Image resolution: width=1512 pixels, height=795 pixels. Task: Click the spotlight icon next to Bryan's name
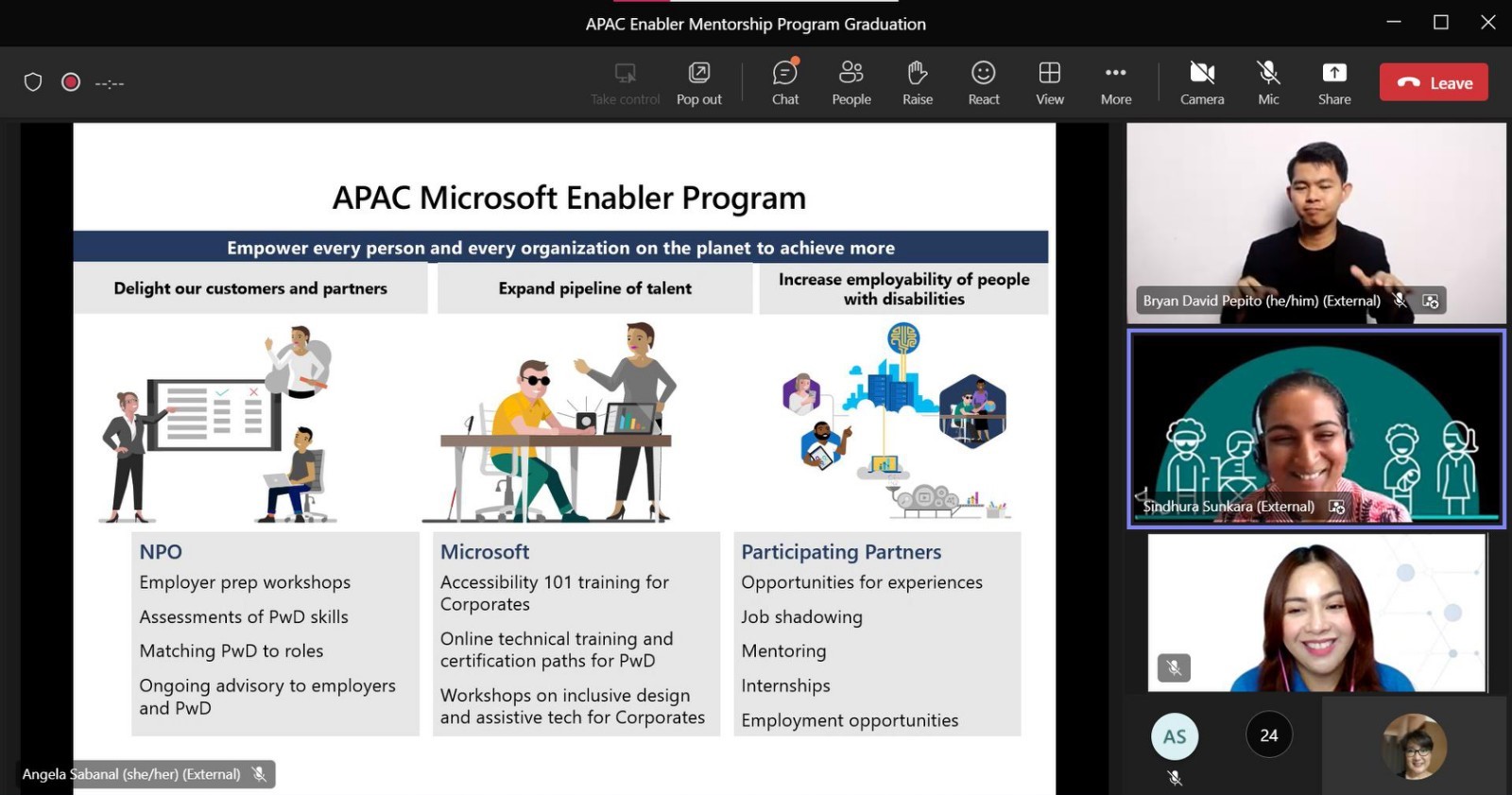1431,301
